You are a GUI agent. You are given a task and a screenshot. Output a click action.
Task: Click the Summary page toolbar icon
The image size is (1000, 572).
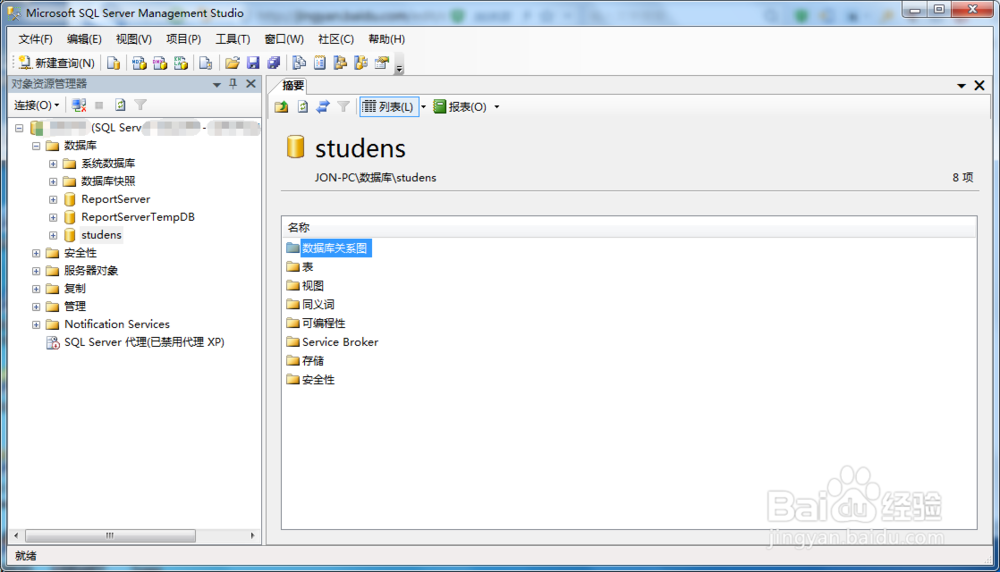click(320, 62)
